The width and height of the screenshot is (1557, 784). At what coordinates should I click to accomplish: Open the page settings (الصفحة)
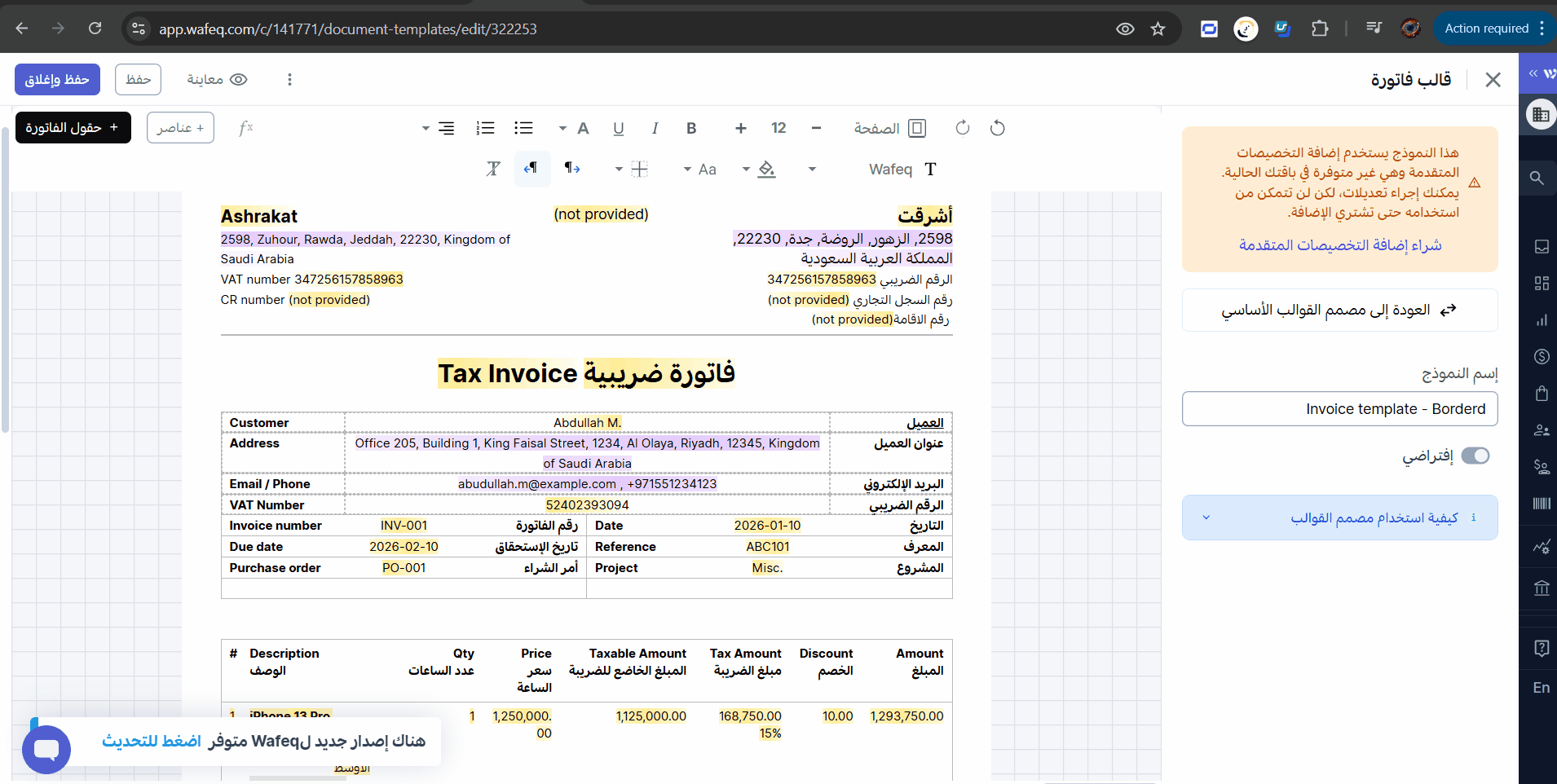click(889, 128)
